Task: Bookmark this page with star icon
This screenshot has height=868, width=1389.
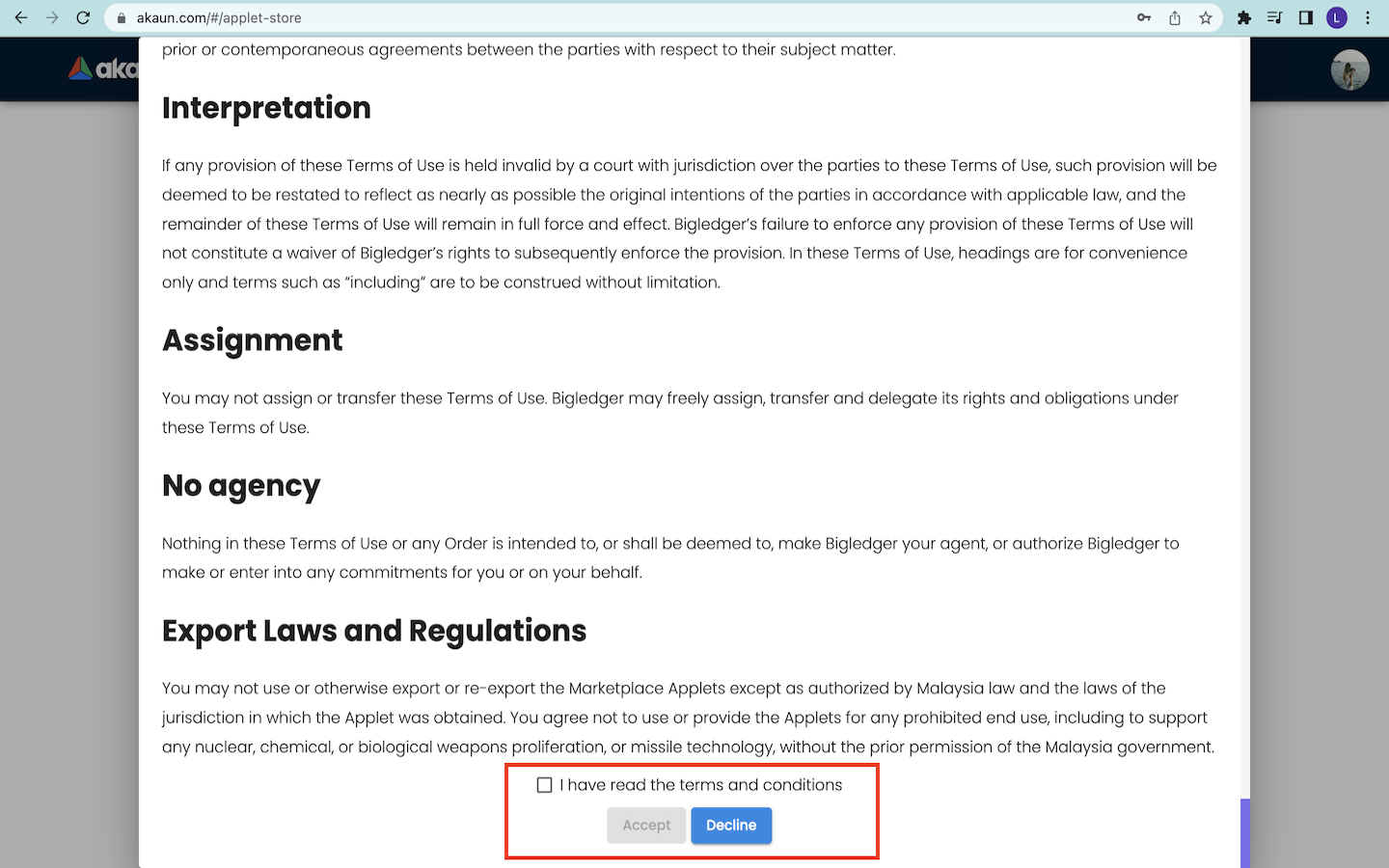Action: tap(1206, 17)
